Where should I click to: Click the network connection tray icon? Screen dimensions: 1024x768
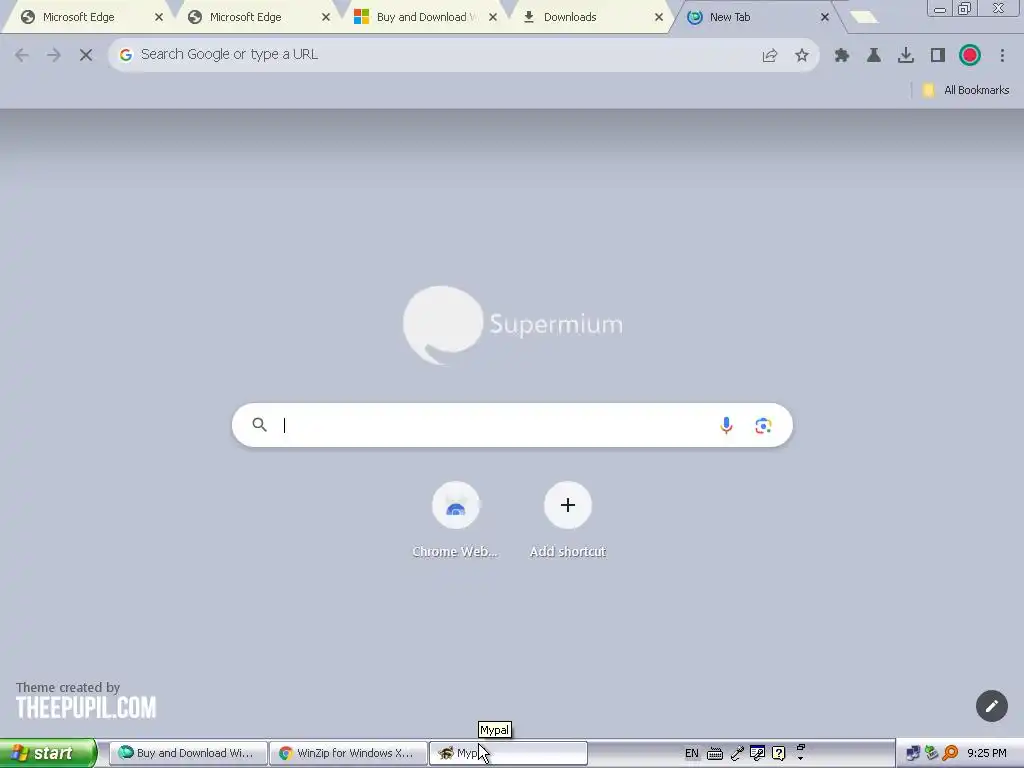pos(913,754)
